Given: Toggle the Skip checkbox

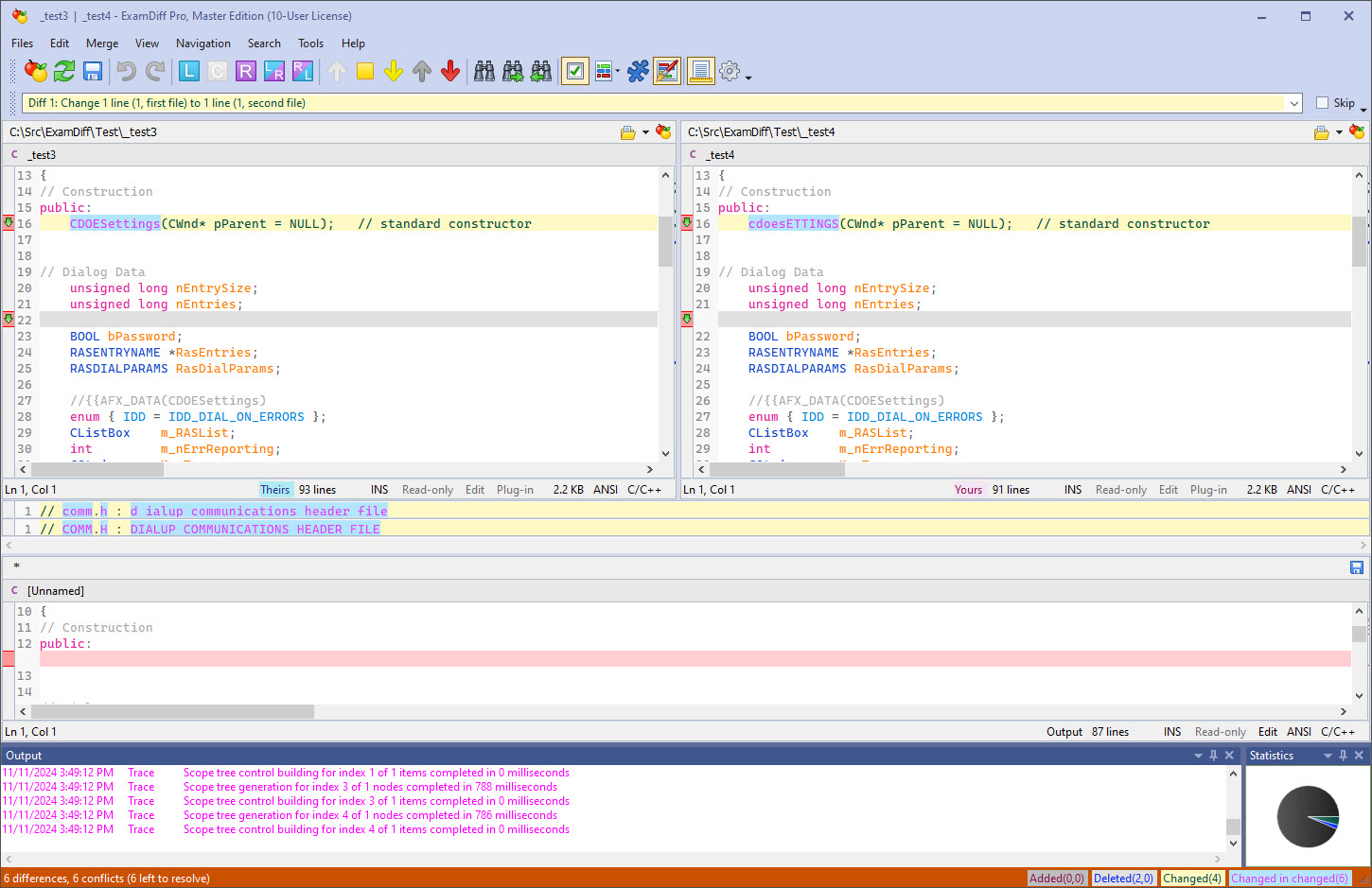Looking at the screenshot, I should click(x=1323, y=103).
